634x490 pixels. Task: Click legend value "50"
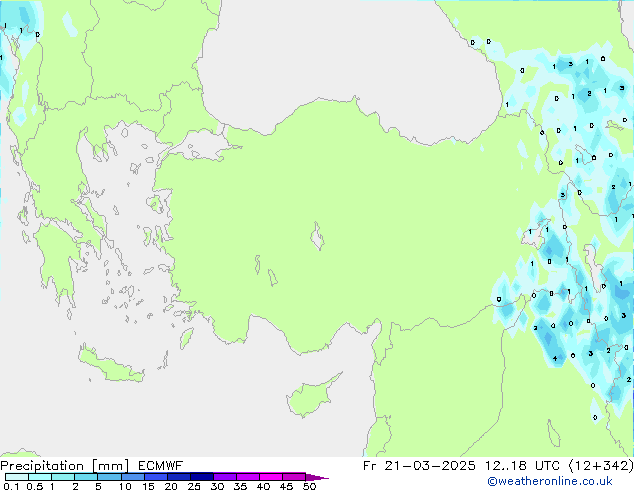click(309, 486)
